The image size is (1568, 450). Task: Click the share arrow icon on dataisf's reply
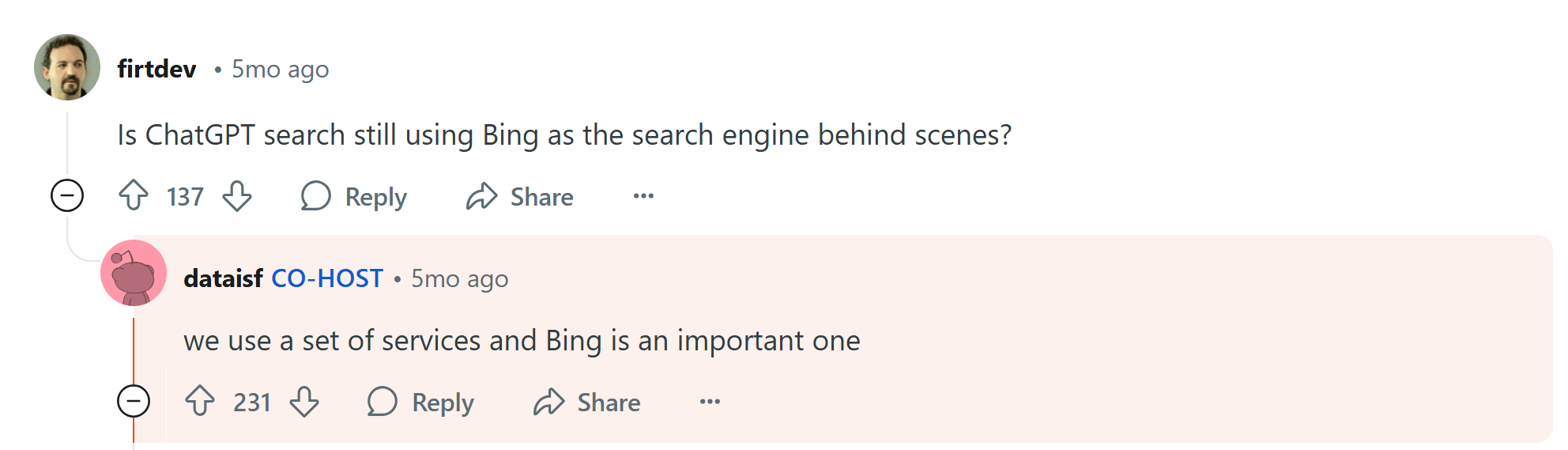548,401
